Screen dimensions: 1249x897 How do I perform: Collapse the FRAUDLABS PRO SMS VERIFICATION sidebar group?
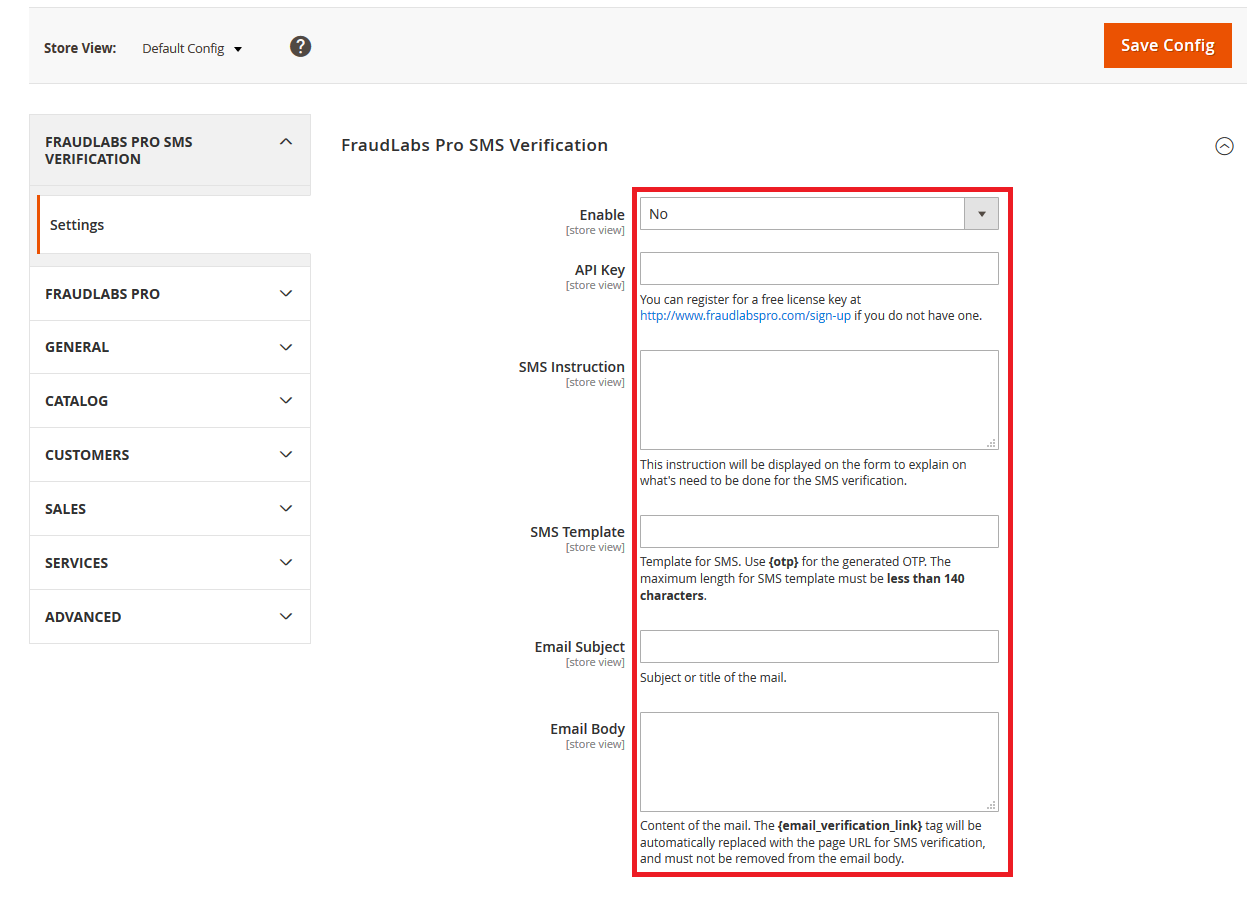170,150
